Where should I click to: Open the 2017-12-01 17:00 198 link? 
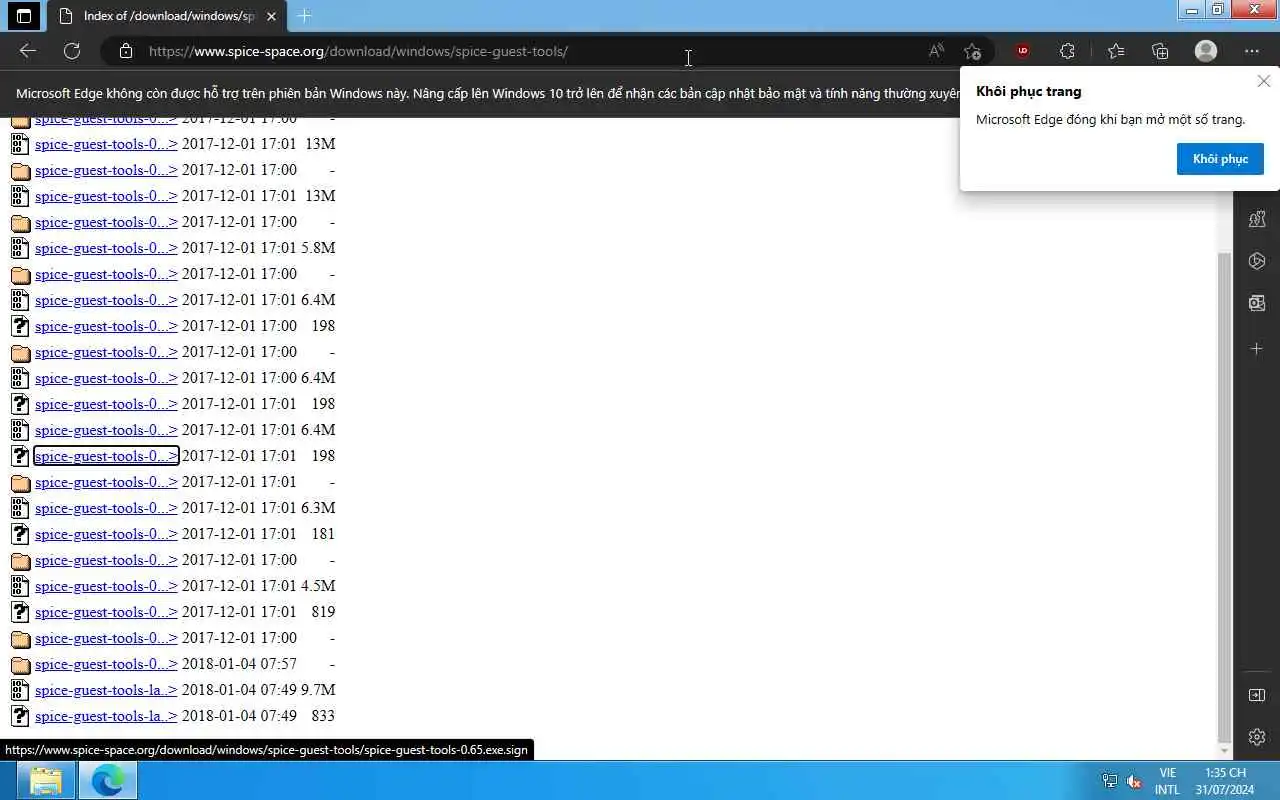pyautogui.click(x=106, y=326)
